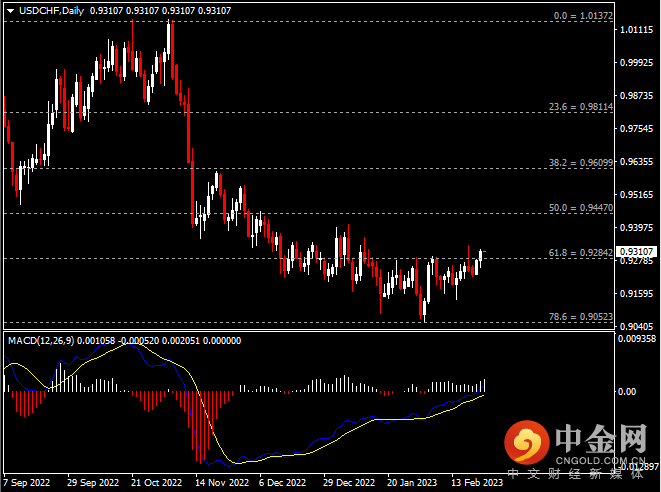Click the 14 Nov 2022 date marker
Screen dimensions: 661x492
coord(220,480)
